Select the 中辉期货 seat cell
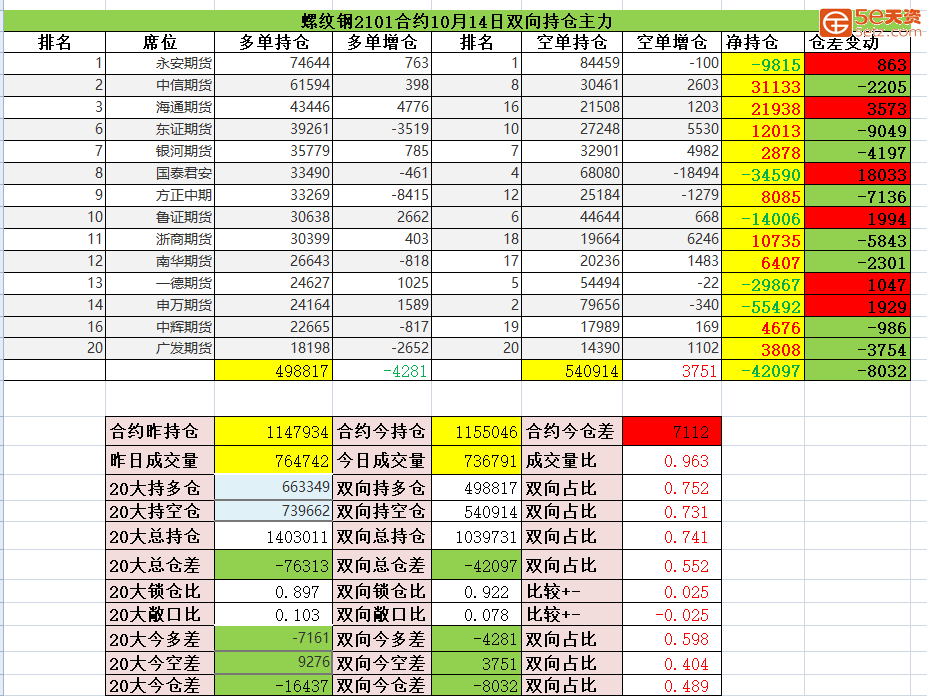 click(160, 327)
